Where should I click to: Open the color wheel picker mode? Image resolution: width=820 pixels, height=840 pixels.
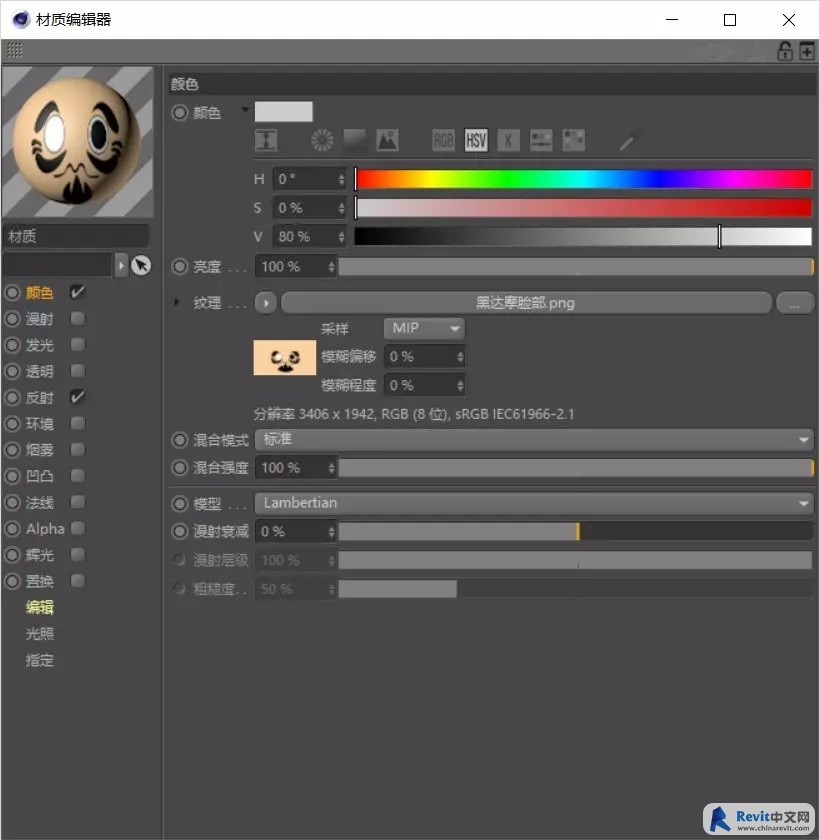click(x=322, y=141)
